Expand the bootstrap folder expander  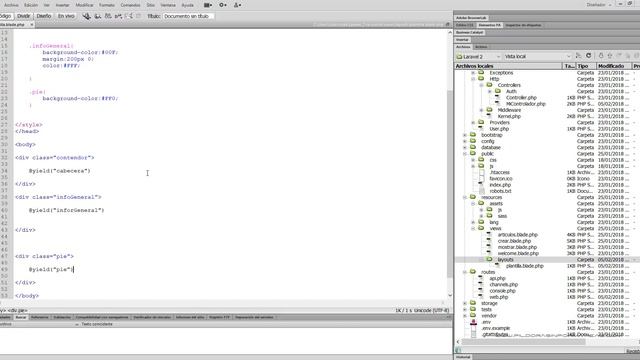pyautogui.click(x=465, y=135)
